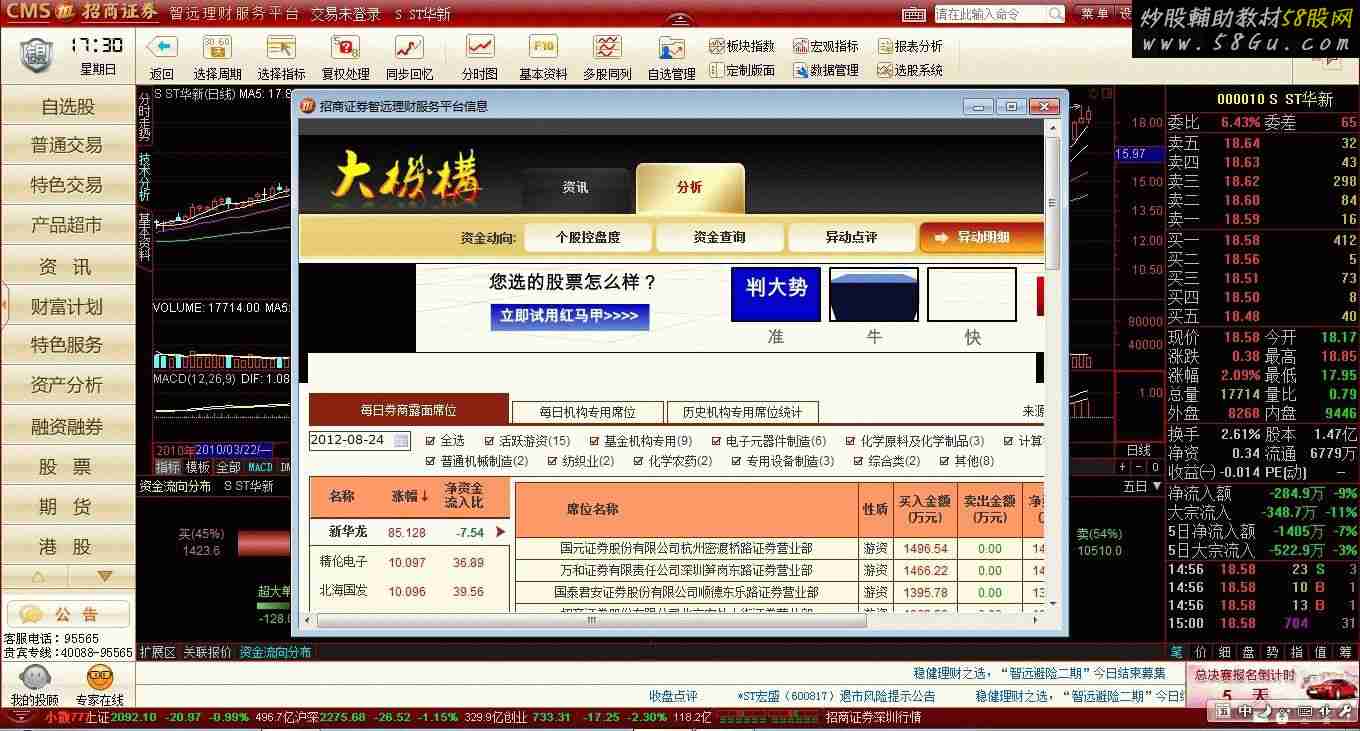Click 判大势 blue banner box

point(776,294)
